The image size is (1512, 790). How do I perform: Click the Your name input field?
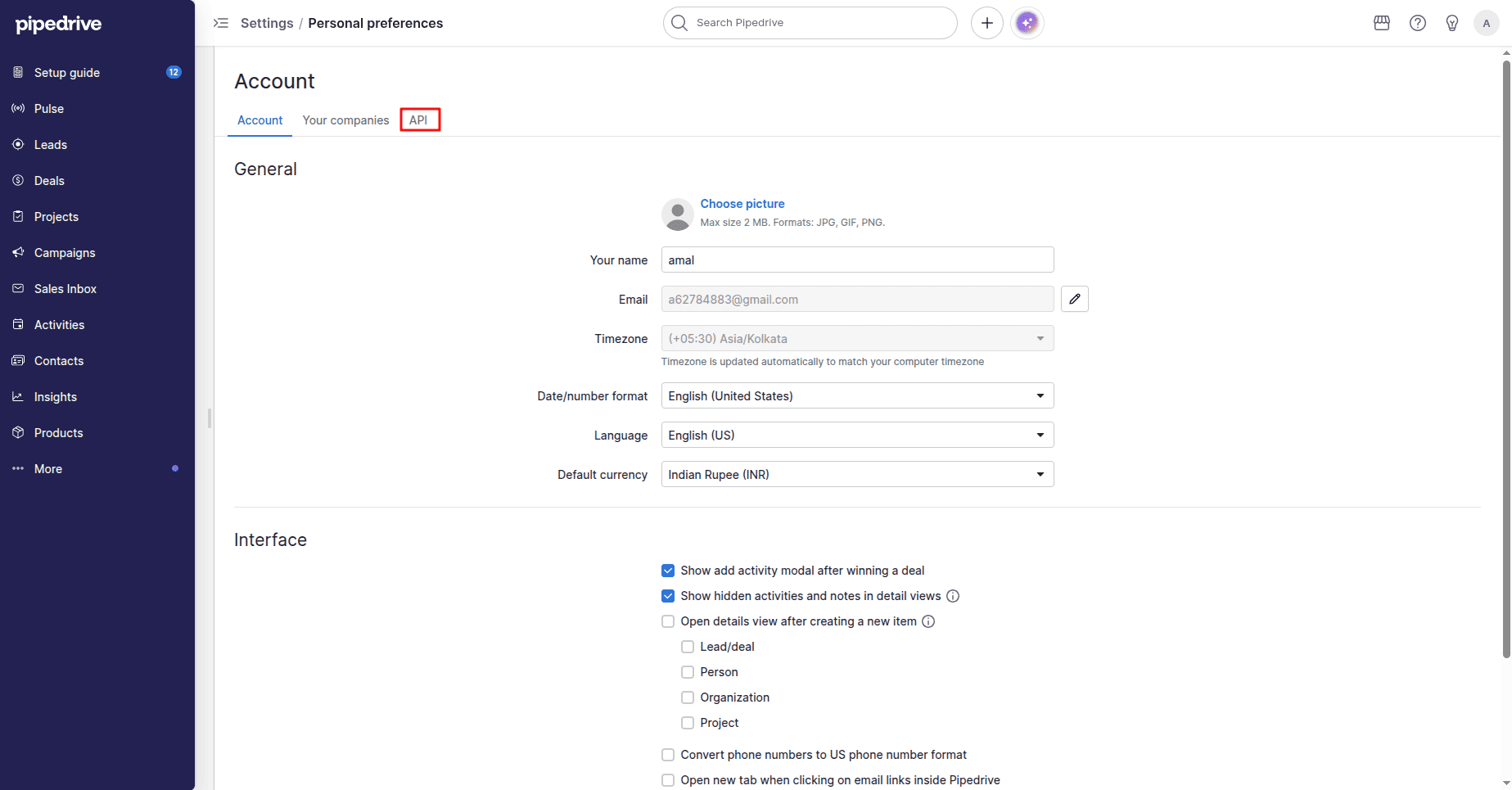pyautogui.click(x=857, y=260)
